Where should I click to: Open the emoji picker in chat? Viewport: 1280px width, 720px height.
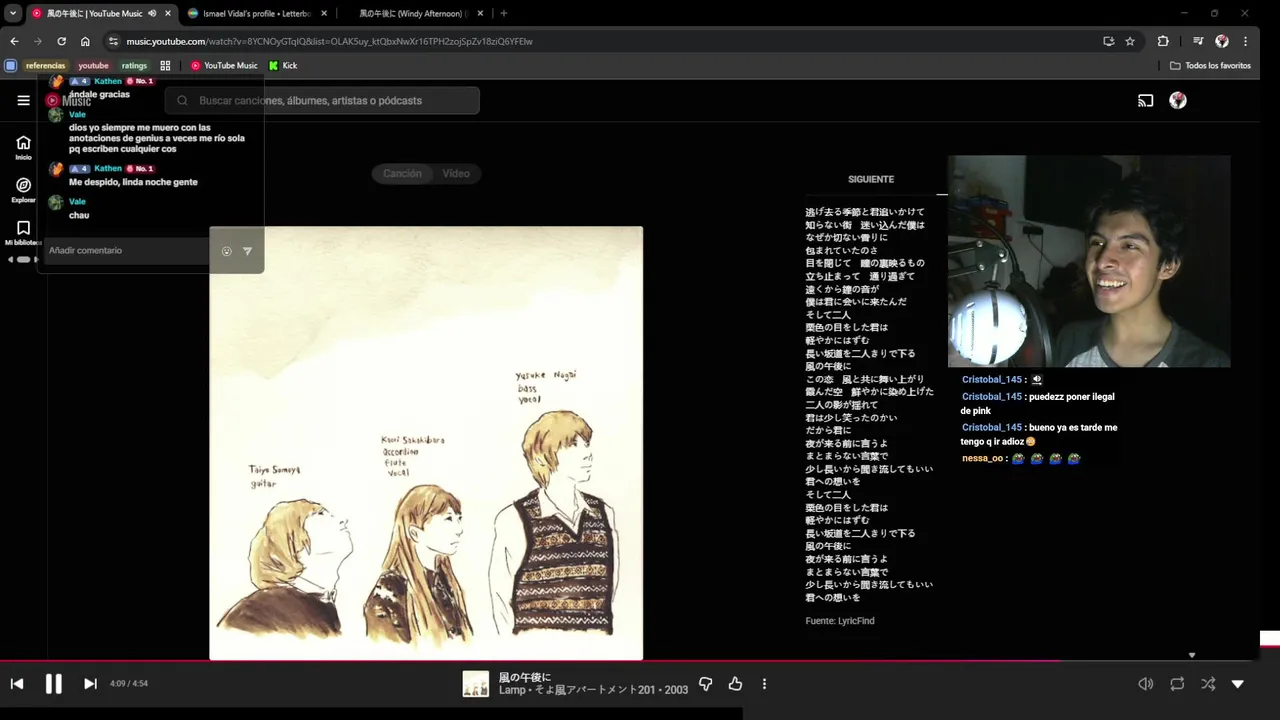(x=226, y=251)
